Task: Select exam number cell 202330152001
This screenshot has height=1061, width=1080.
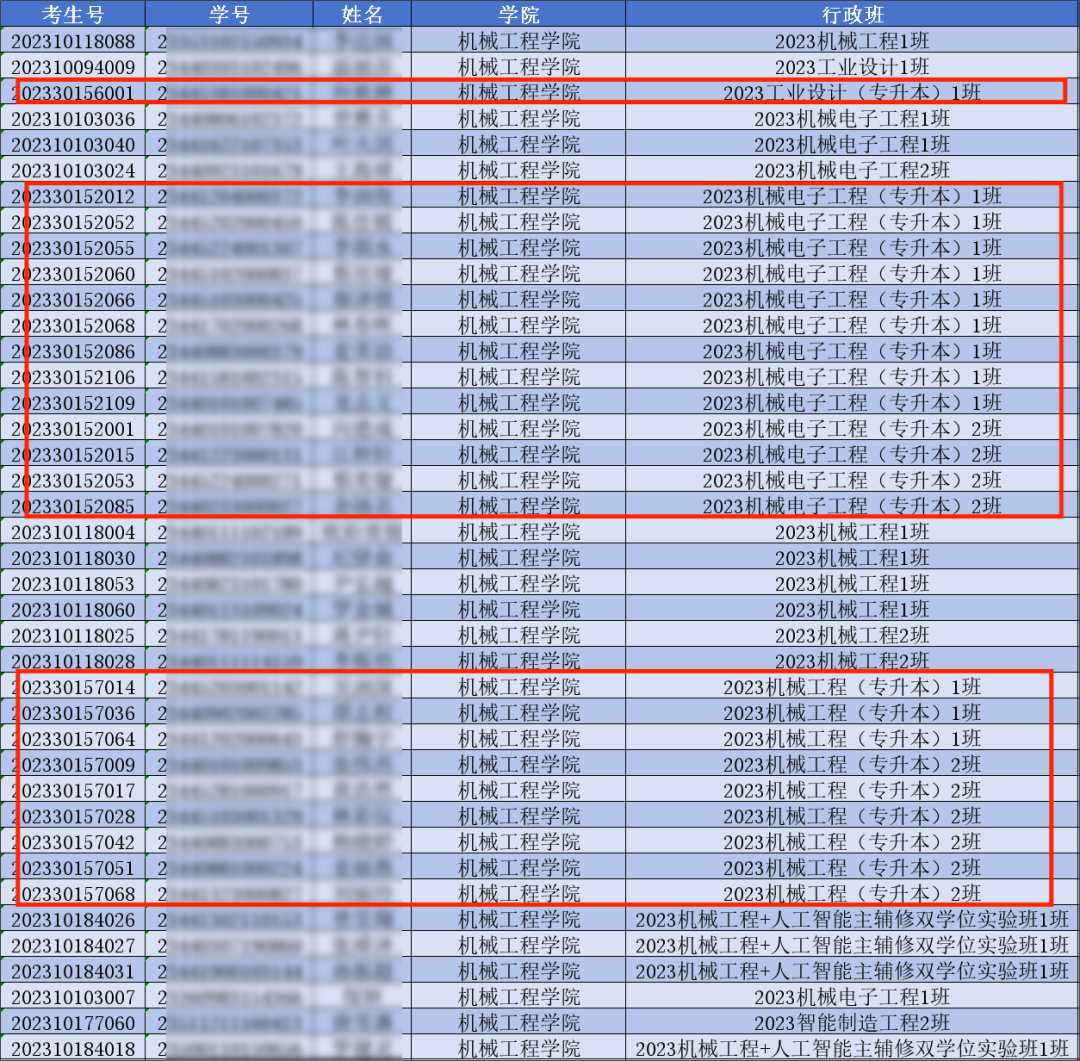Action: click(x=73, y=429)
